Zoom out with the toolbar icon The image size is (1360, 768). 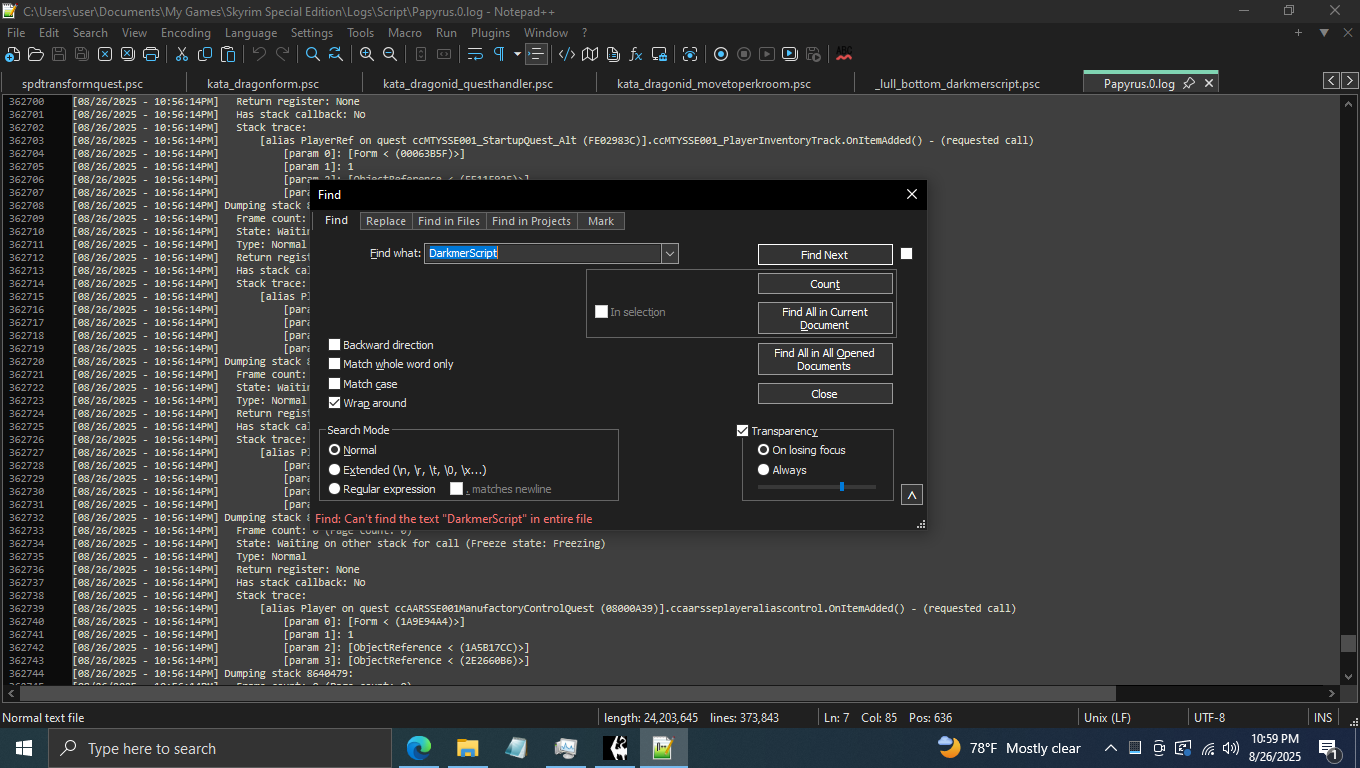tap(390, 54)
